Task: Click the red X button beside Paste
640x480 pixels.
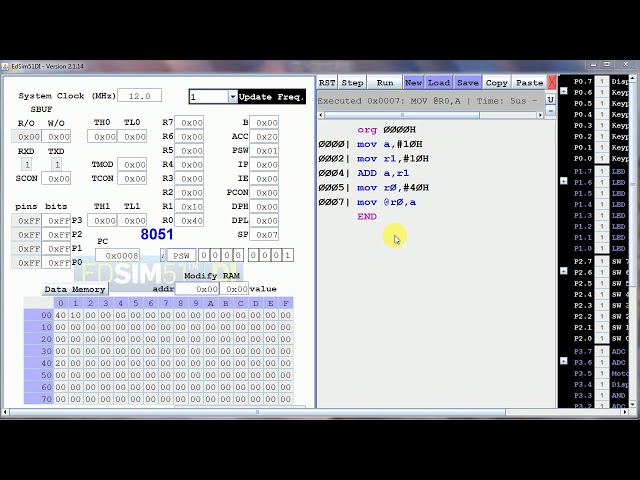Action: click(x=552, y=82)
